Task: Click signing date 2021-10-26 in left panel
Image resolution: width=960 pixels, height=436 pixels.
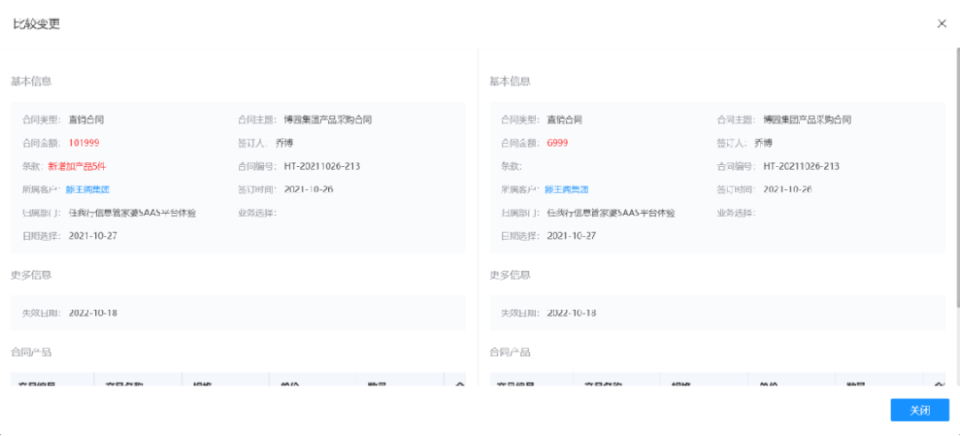Action: coord(309,189)
